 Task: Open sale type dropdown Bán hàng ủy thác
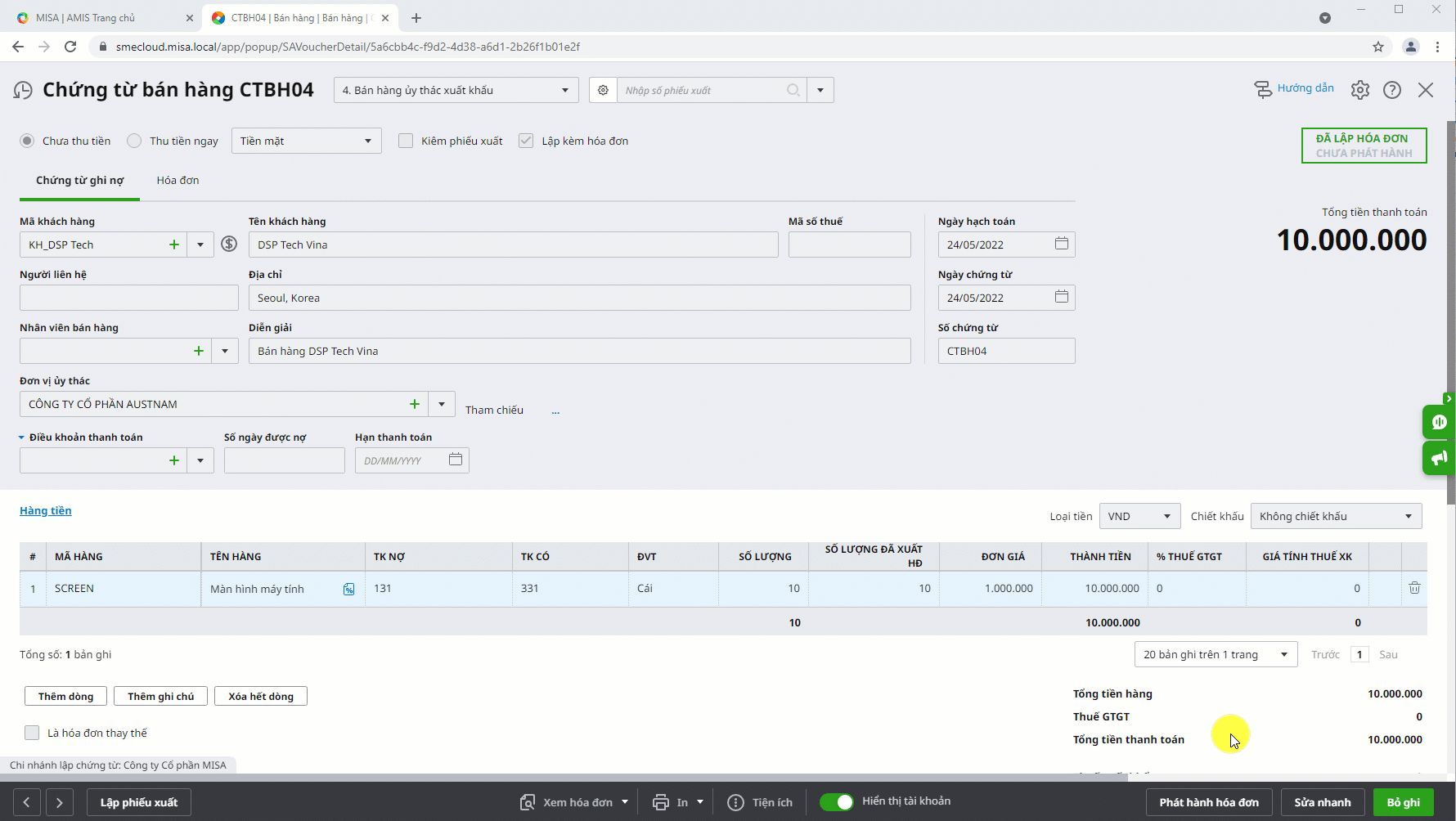coord(456,90)
